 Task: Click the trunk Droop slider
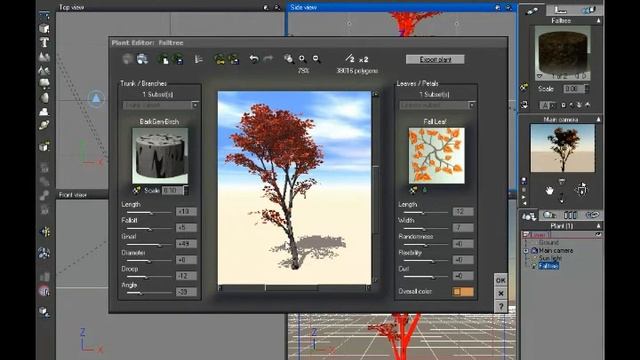[x=149, y=277]
